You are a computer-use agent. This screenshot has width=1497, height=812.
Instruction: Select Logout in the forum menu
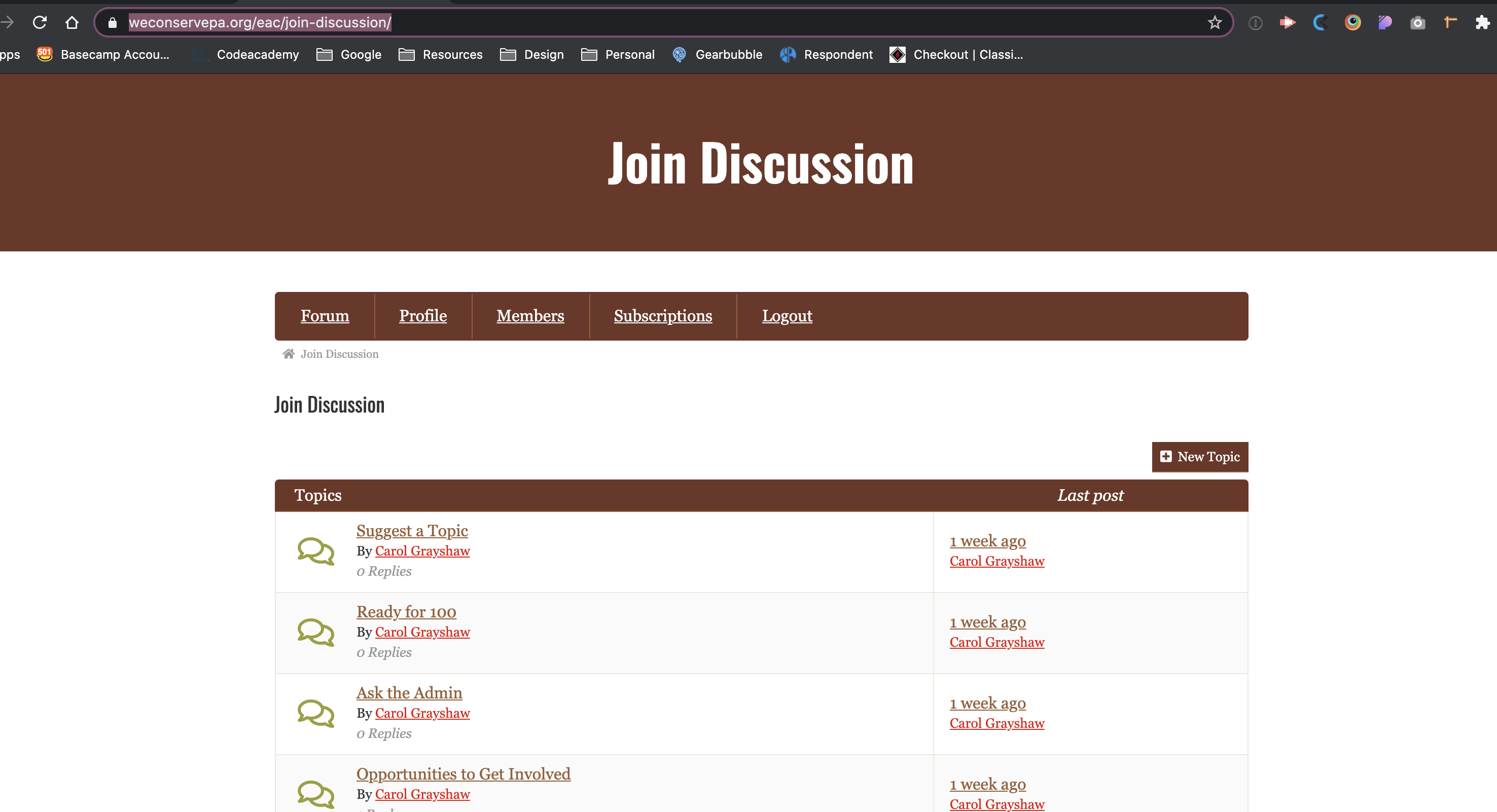pos(787,316)
